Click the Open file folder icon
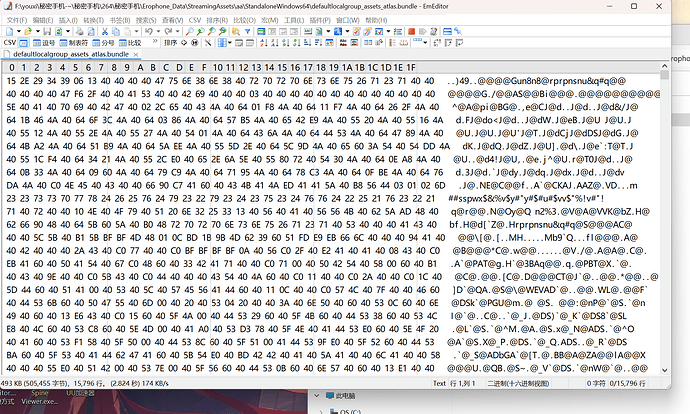This screenshot has width=690, height=414. [28, 31]
